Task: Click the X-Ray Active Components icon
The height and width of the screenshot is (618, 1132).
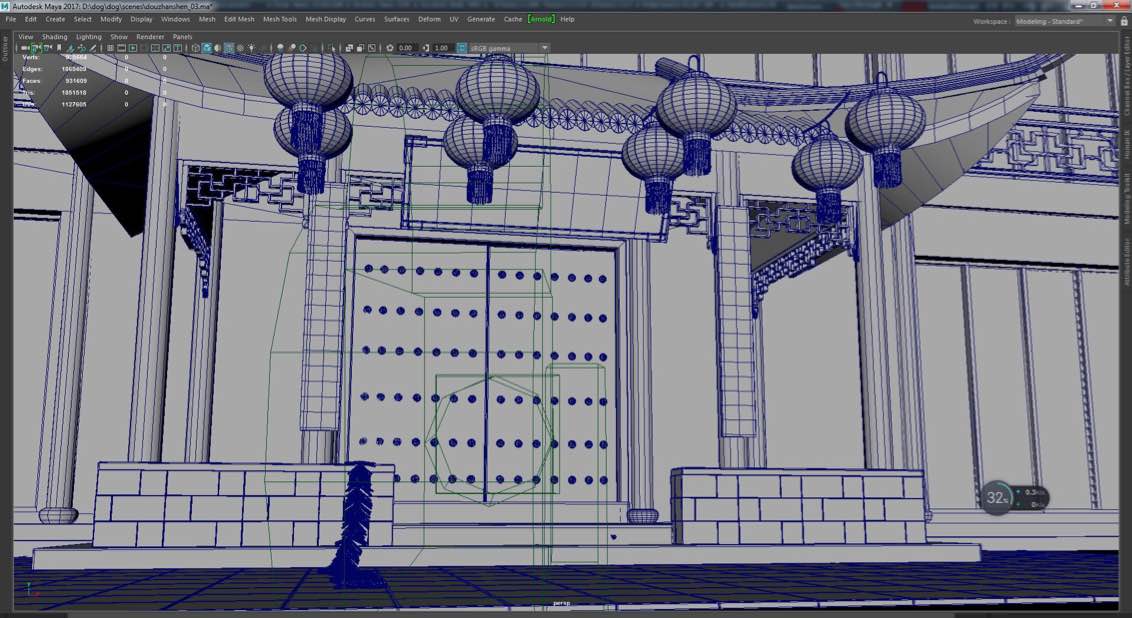Action: (x=360, y=48)
